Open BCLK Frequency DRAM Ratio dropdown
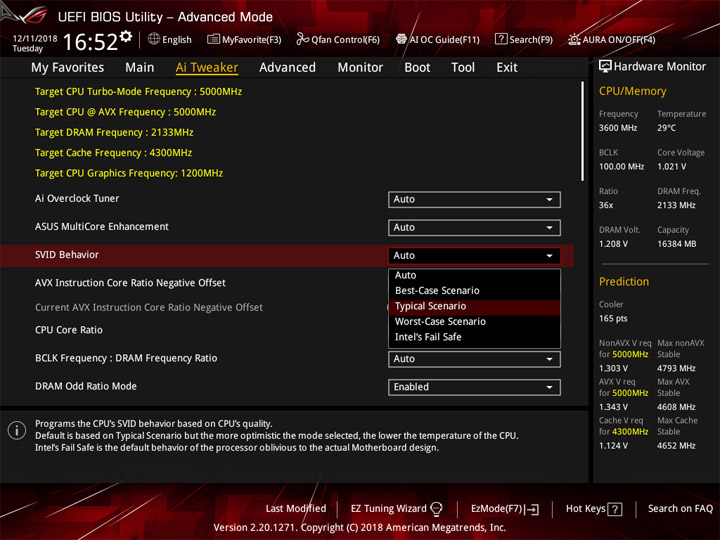This screenshot has width=720, height=540. coord(474,359)
